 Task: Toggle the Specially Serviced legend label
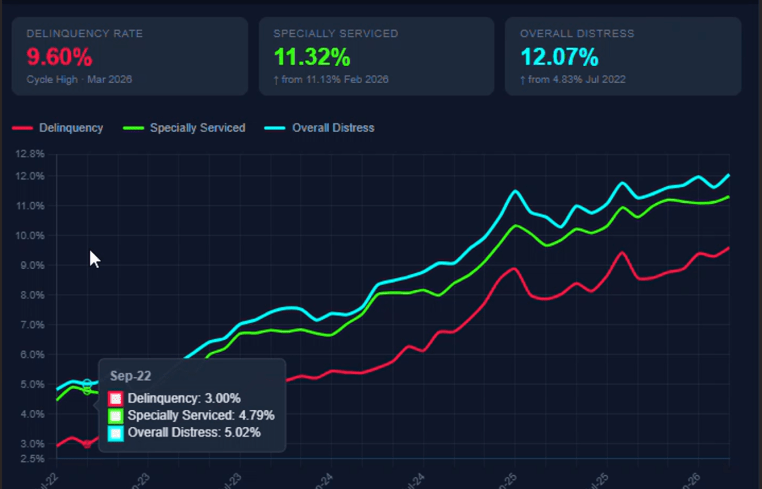click(x=197, y=128)
